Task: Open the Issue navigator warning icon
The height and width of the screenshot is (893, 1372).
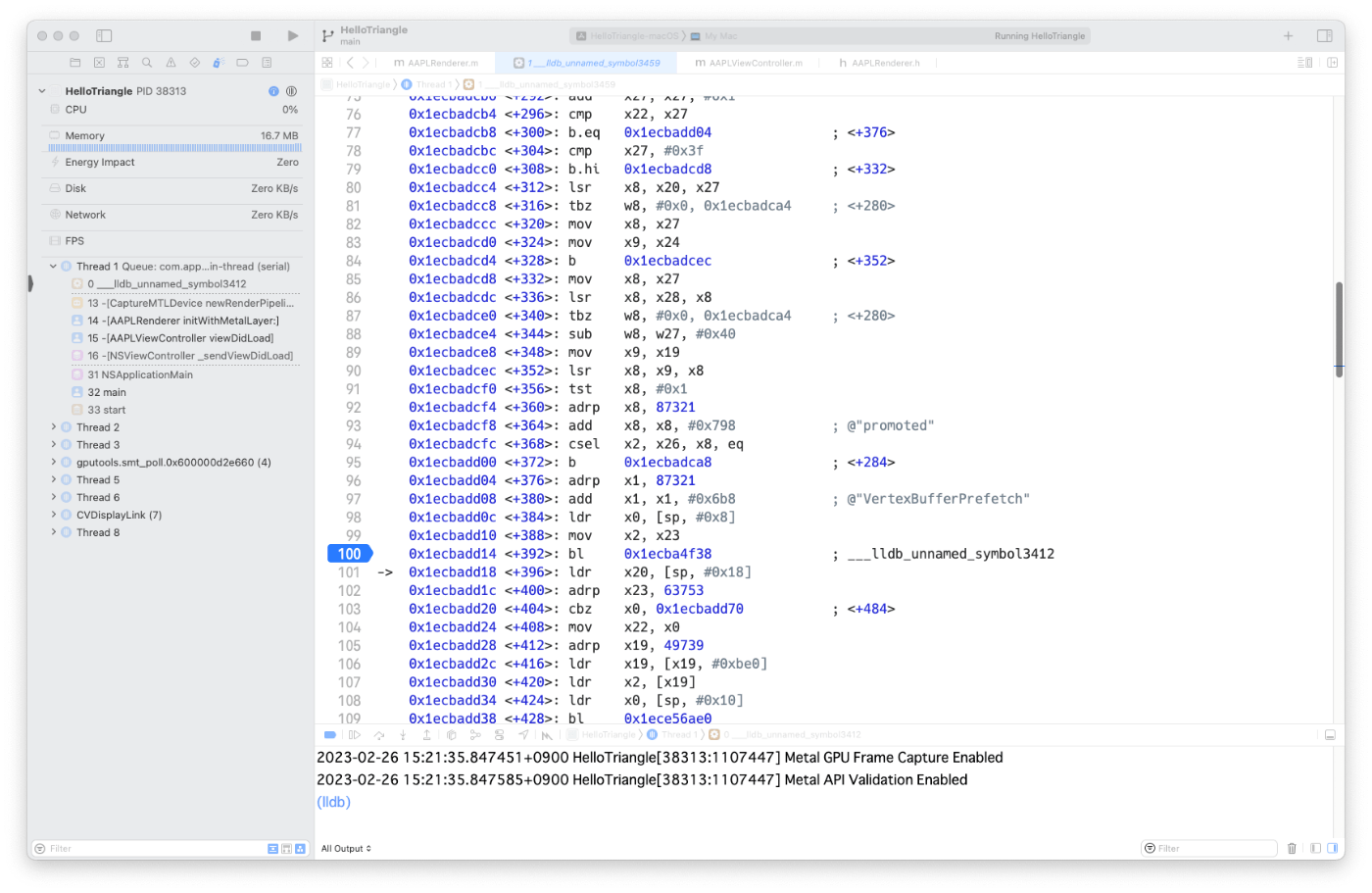Action: point(171,63)
